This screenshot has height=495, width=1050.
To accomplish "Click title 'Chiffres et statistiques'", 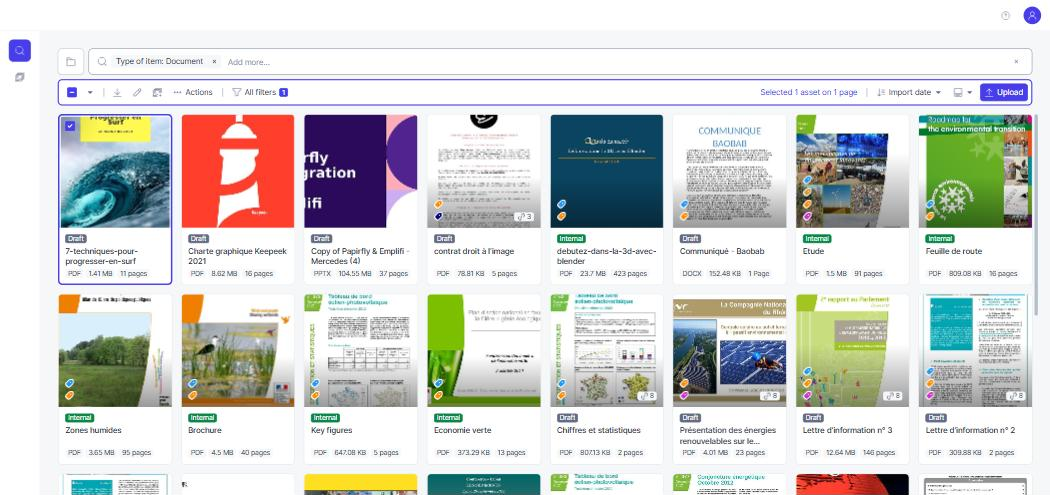I will [599, 430].
